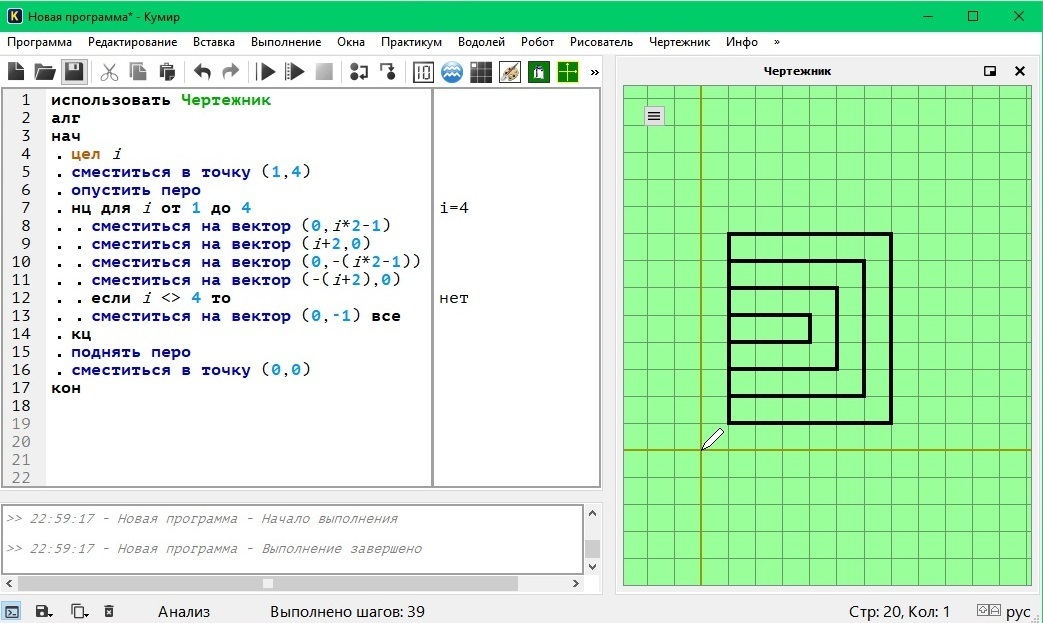
Task: Toggle docking of the Чертежник panel
Action: (x=990, y=71)
